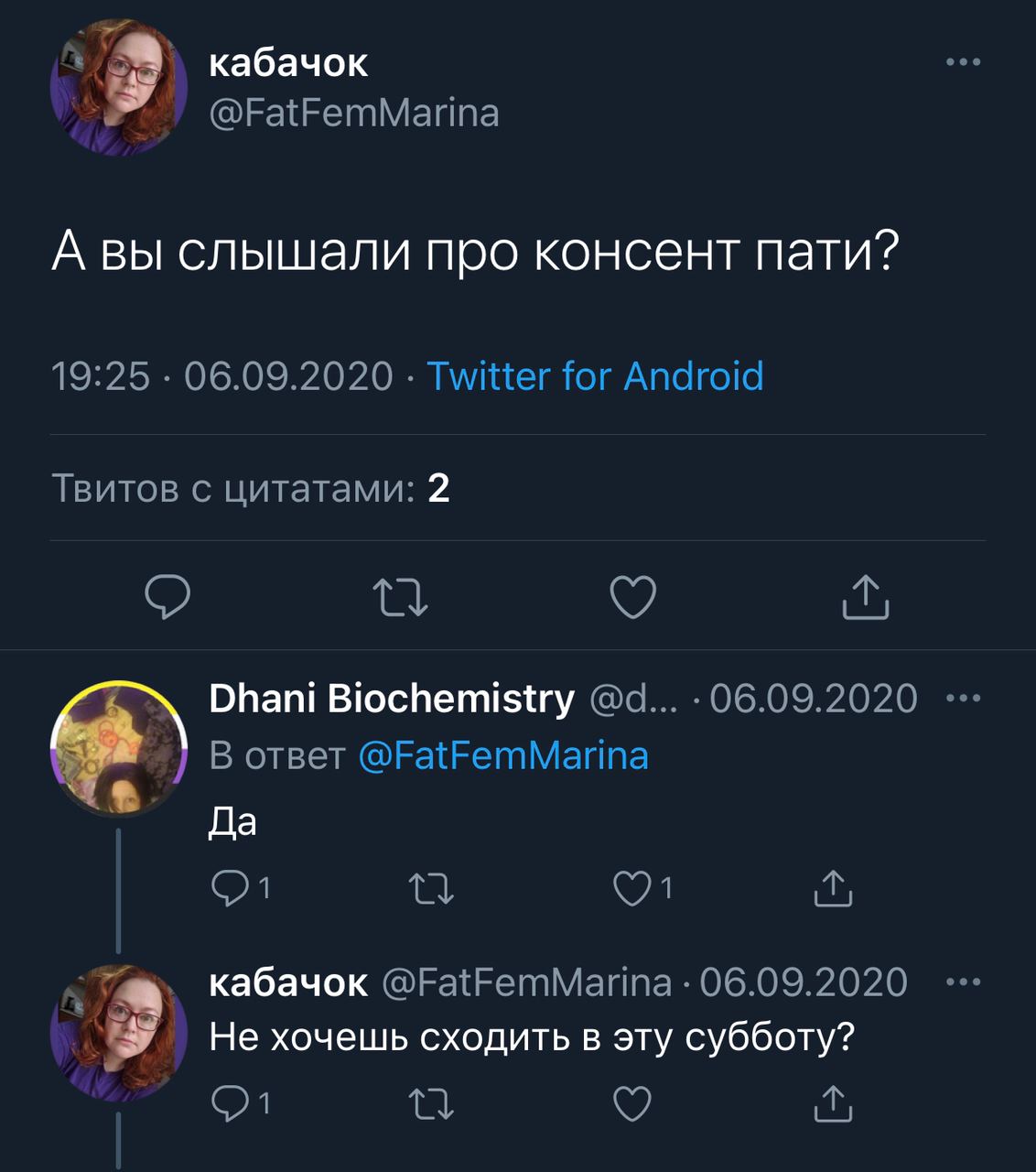Image resolution: width=1036 pixels, height=1172 pixels.
Task: Share Dhani Biochemistry's reply
Action: click(x=833, y=888)
